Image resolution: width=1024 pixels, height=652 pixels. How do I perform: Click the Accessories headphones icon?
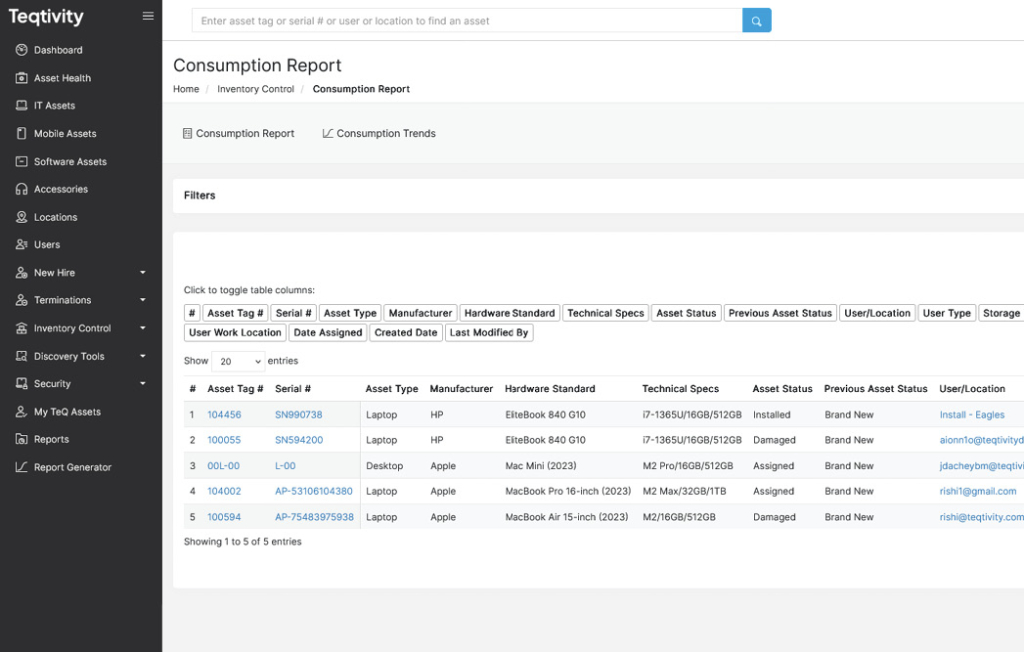coord(22,189)
